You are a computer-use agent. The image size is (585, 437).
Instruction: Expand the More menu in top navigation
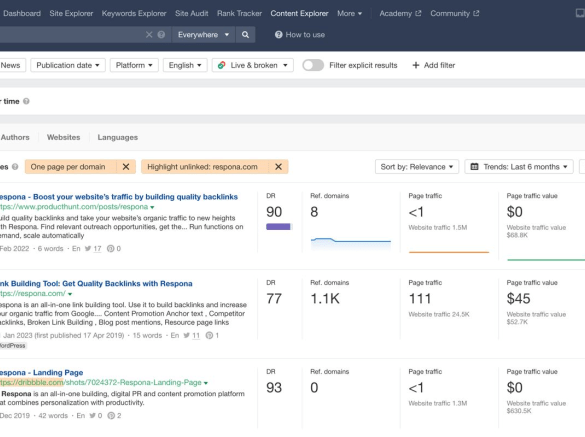(x=350, y=13)
